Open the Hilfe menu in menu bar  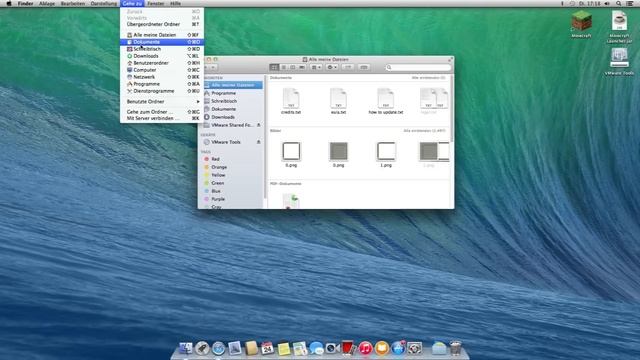(x=175, y=3)
